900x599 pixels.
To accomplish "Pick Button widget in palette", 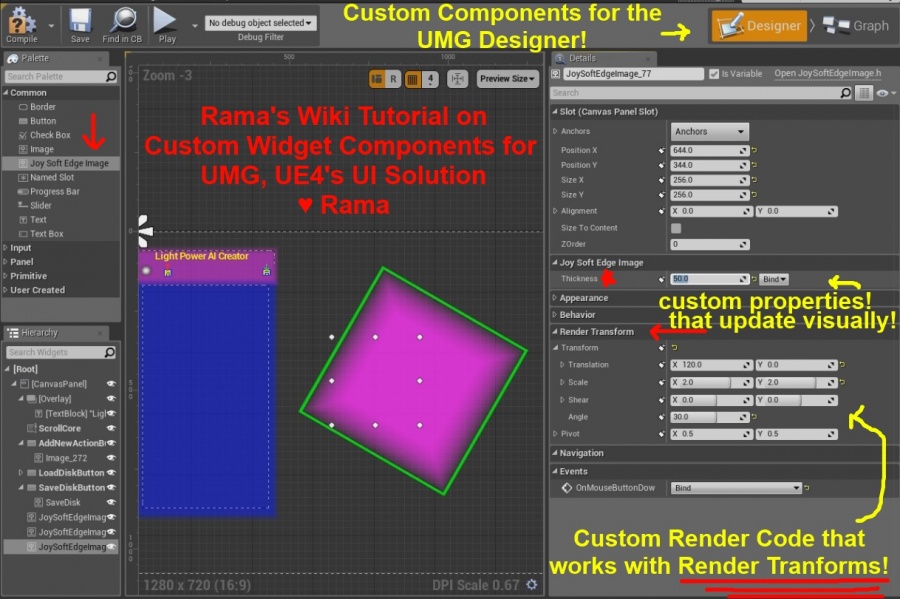I will pyautogui.click(x=43, y=121).
